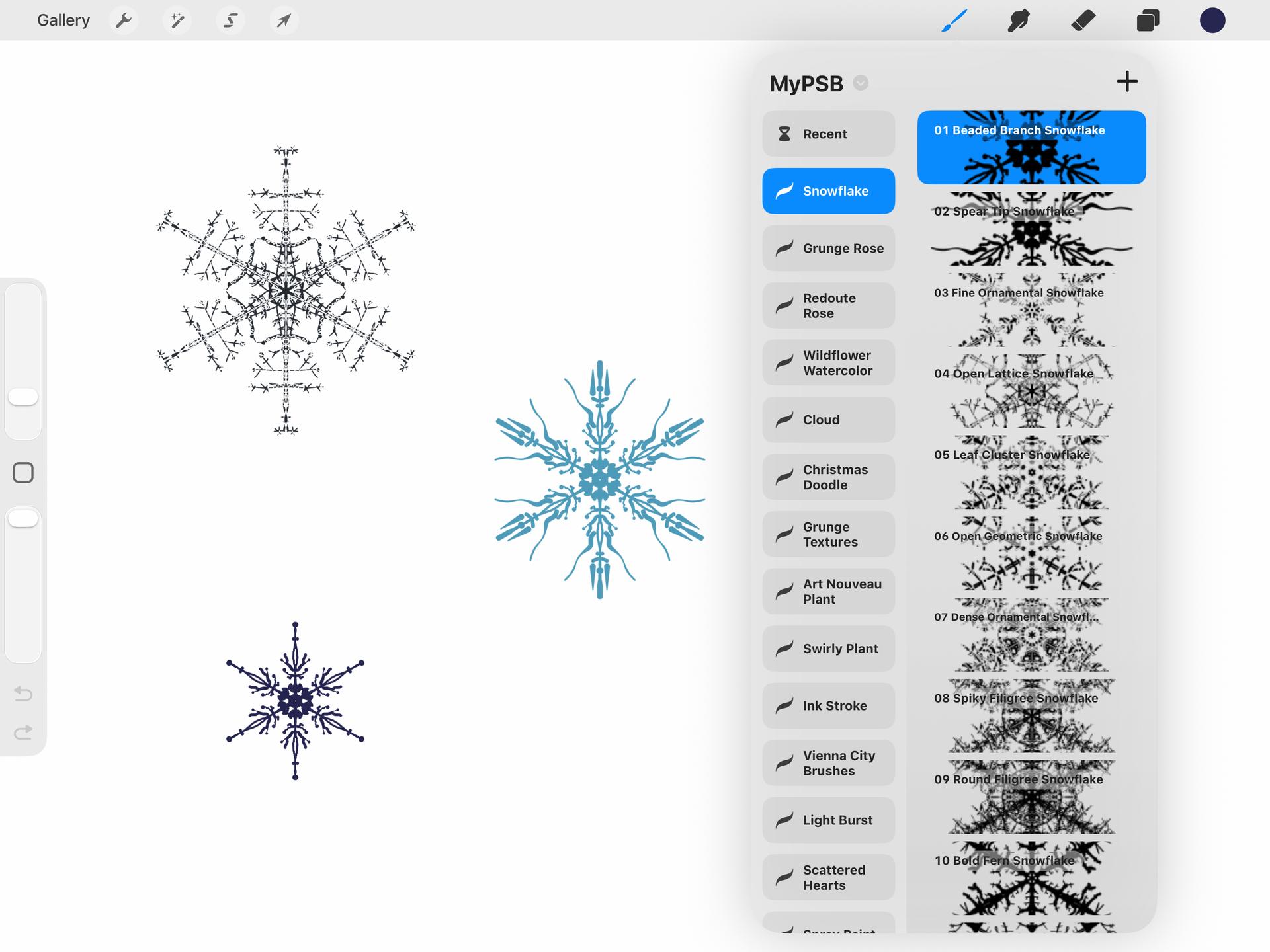Tap the square modify button on sidebar

pyautogui.click(x=23, y=473)
